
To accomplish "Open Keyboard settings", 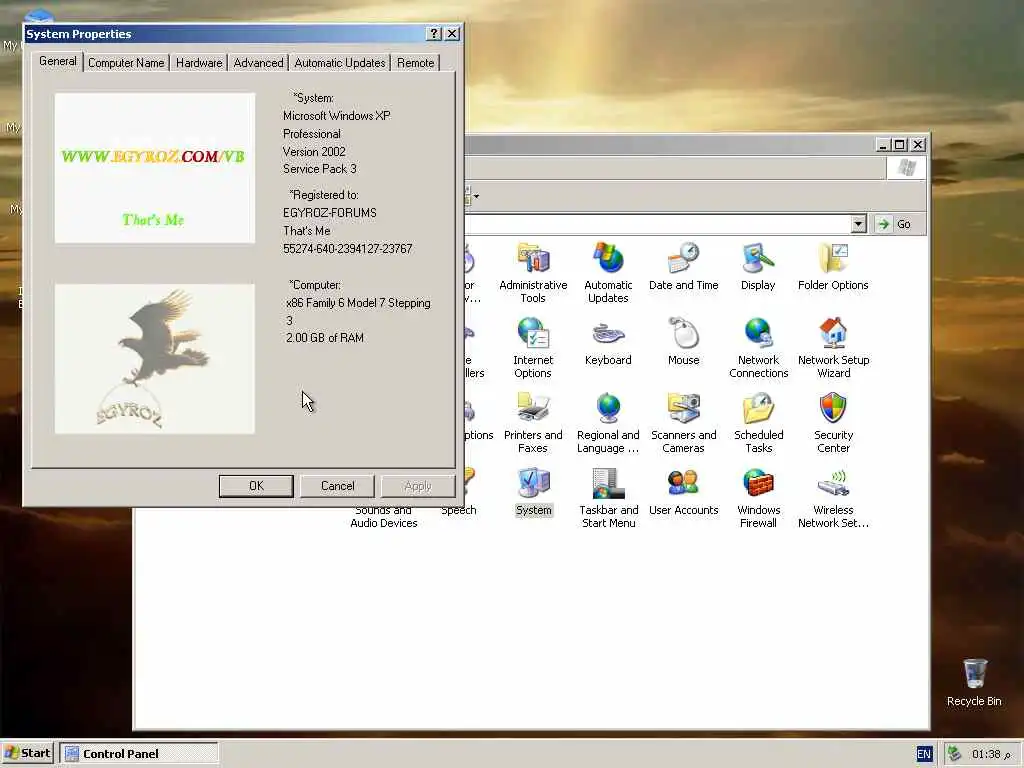I will pos(608,342).
